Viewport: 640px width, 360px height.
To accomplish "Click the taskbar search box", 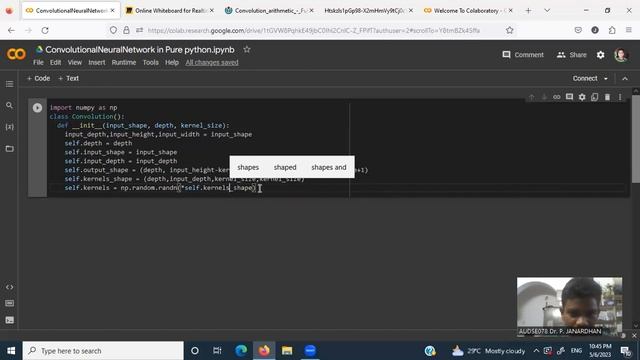I will click(x=103, y=351).
